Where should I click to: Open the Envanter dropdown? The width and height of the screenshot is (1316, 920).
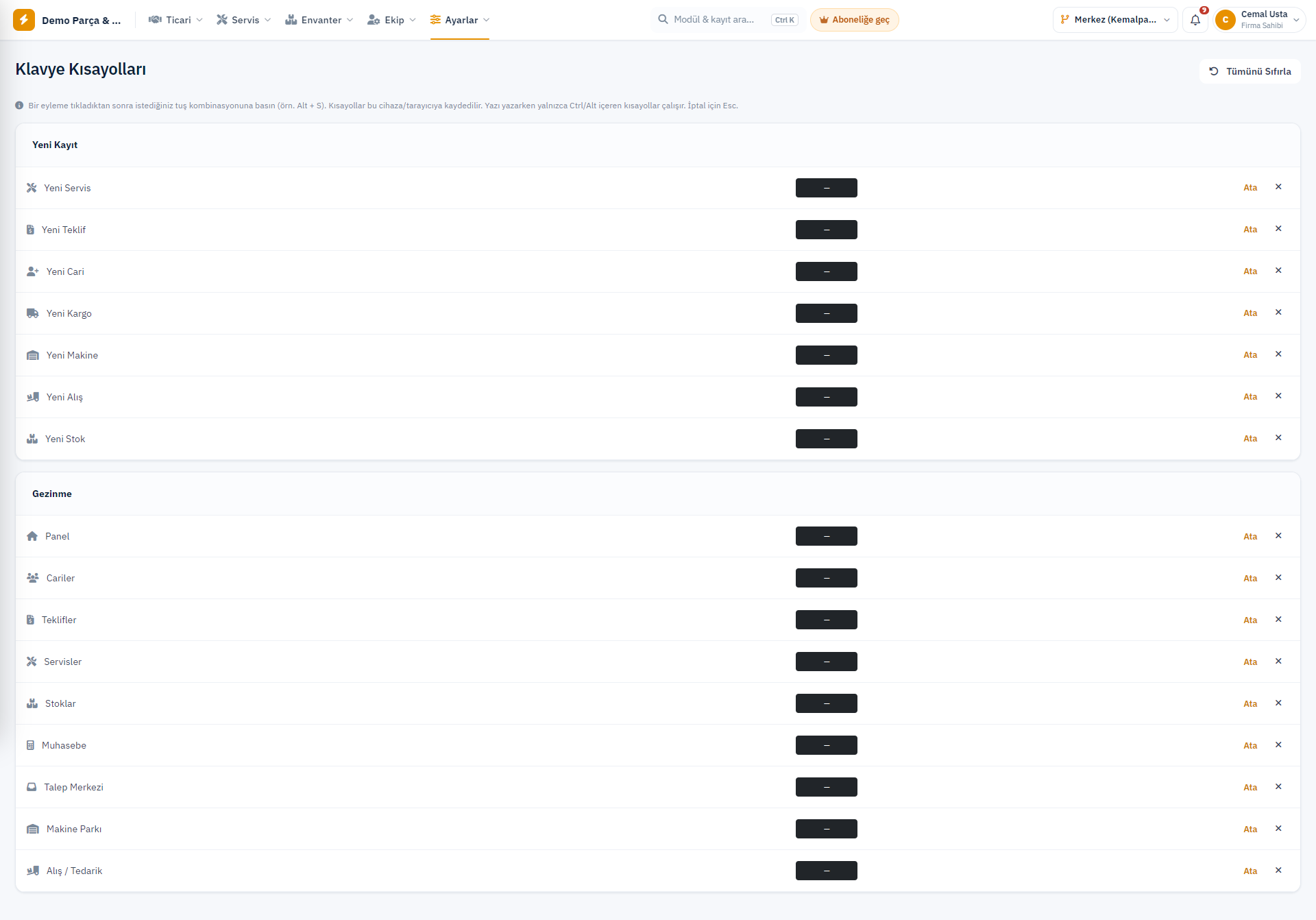(319, 20)
